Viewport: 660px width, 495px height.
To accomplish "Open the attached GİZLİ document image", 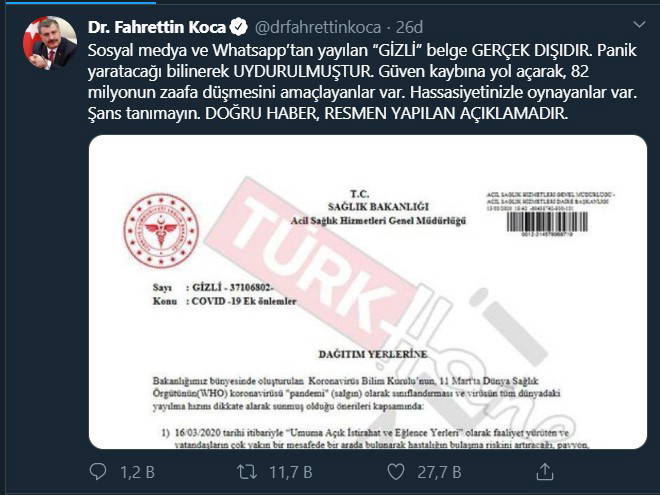I will pos(368,292).
